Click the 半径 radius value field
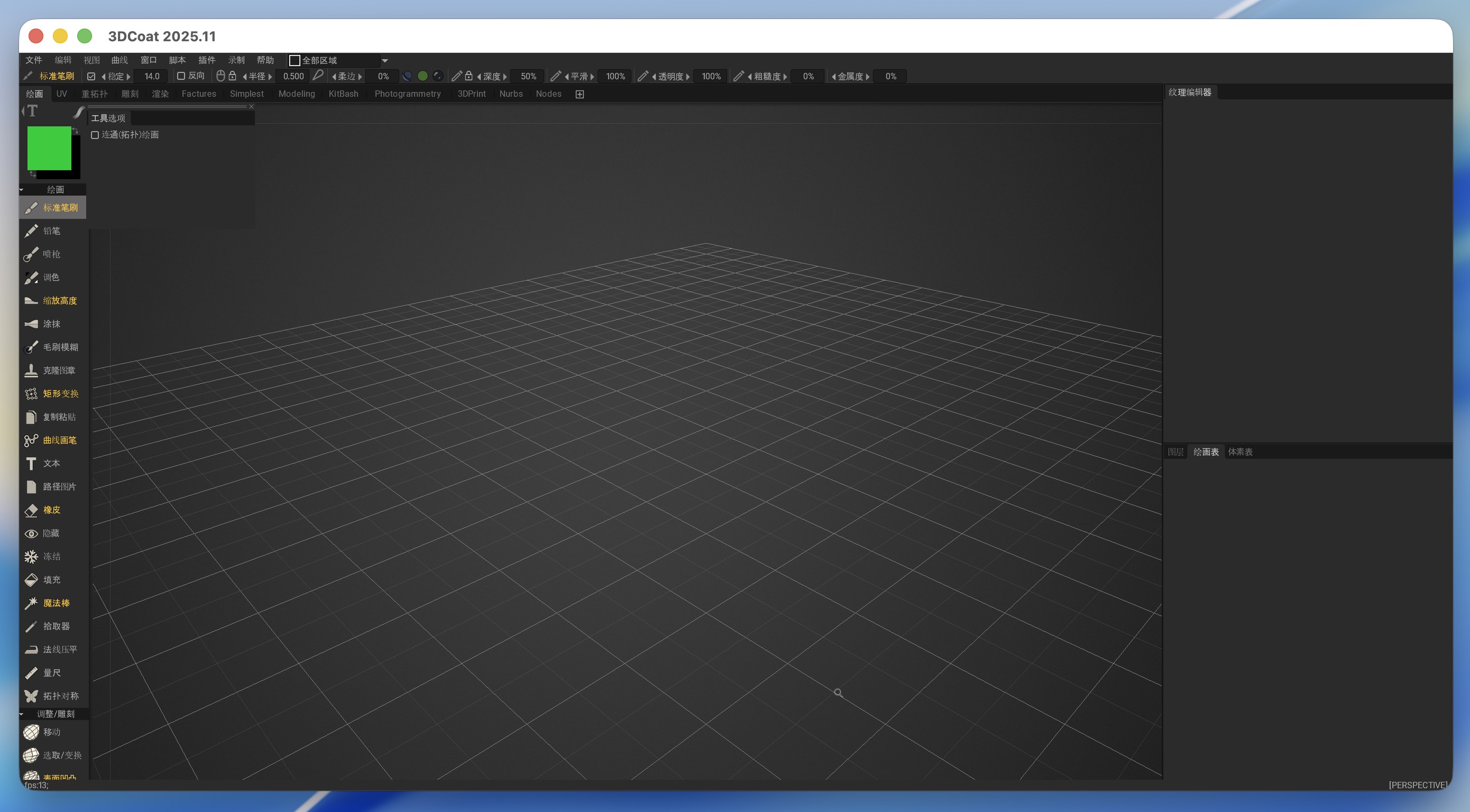The image size is (1470, 812). point(293,76)
